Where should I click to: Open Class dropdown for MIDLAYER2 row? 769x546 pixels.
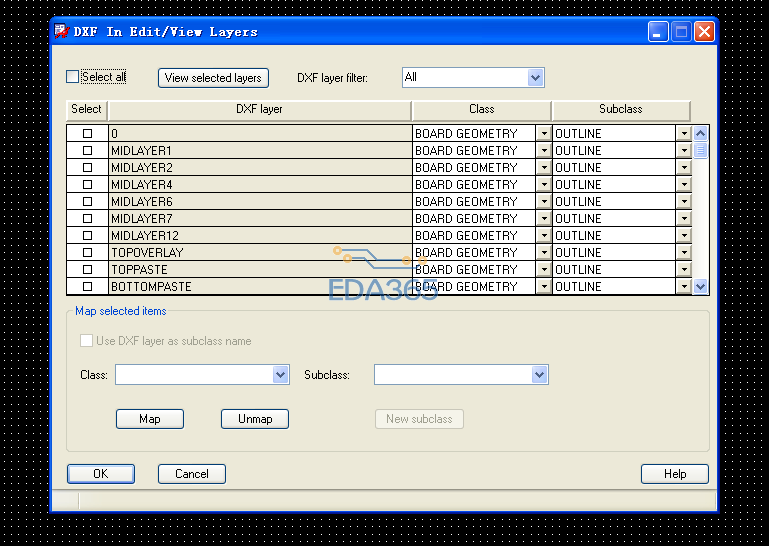tap(544, 168)
